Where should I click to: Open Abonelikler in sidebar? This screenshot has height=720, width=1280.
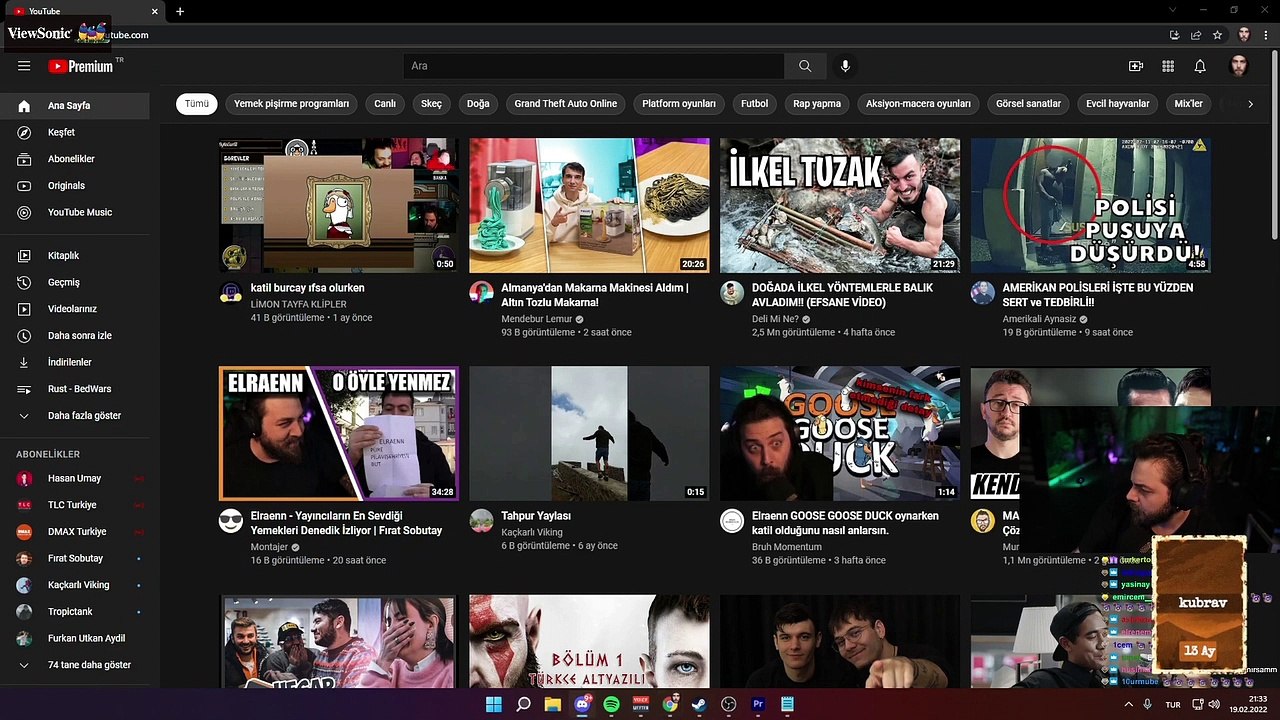(x=75, y=159)
